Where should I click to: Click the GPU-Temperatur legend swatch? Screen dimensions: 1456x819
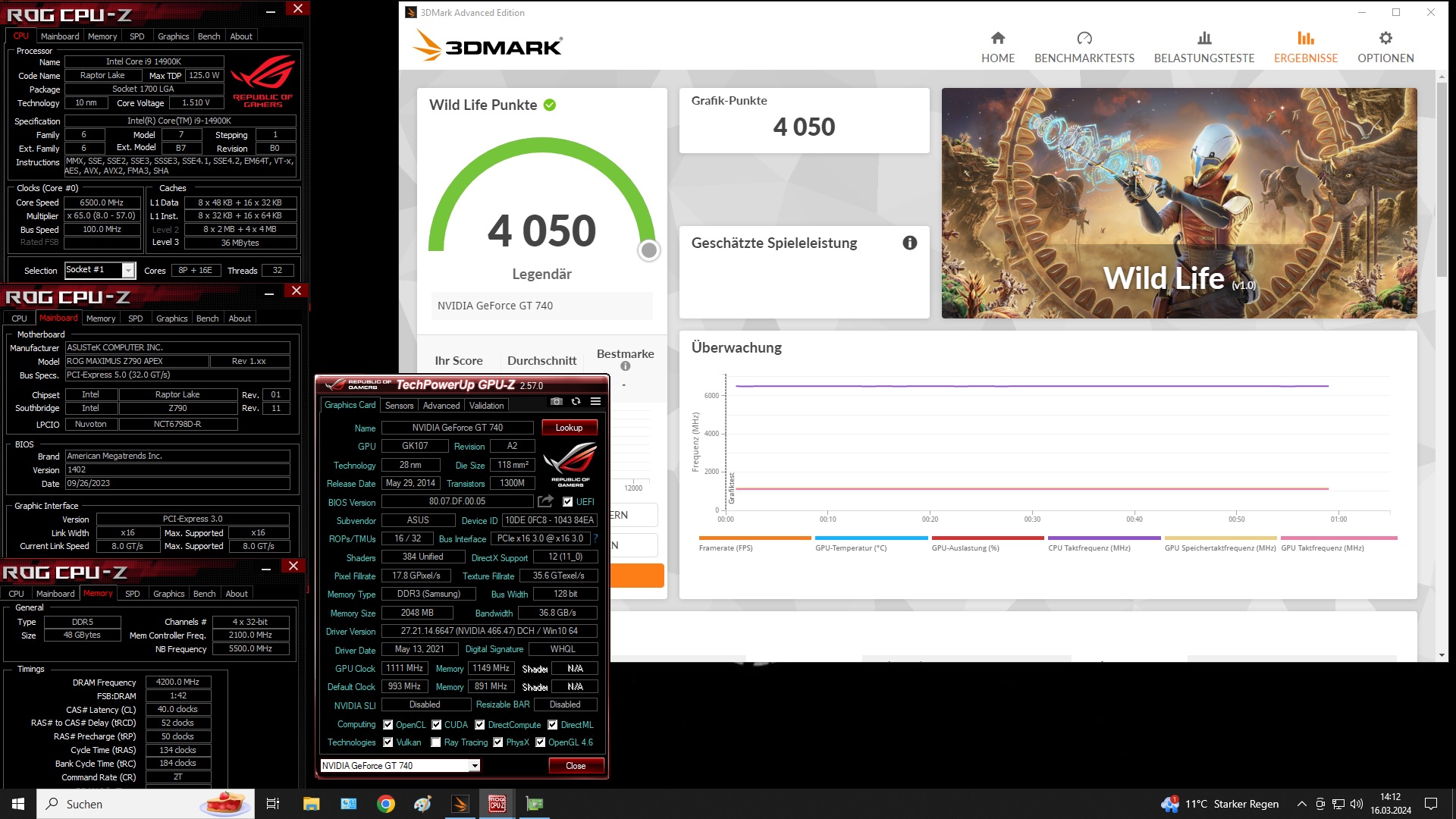(x=871, y=538)
